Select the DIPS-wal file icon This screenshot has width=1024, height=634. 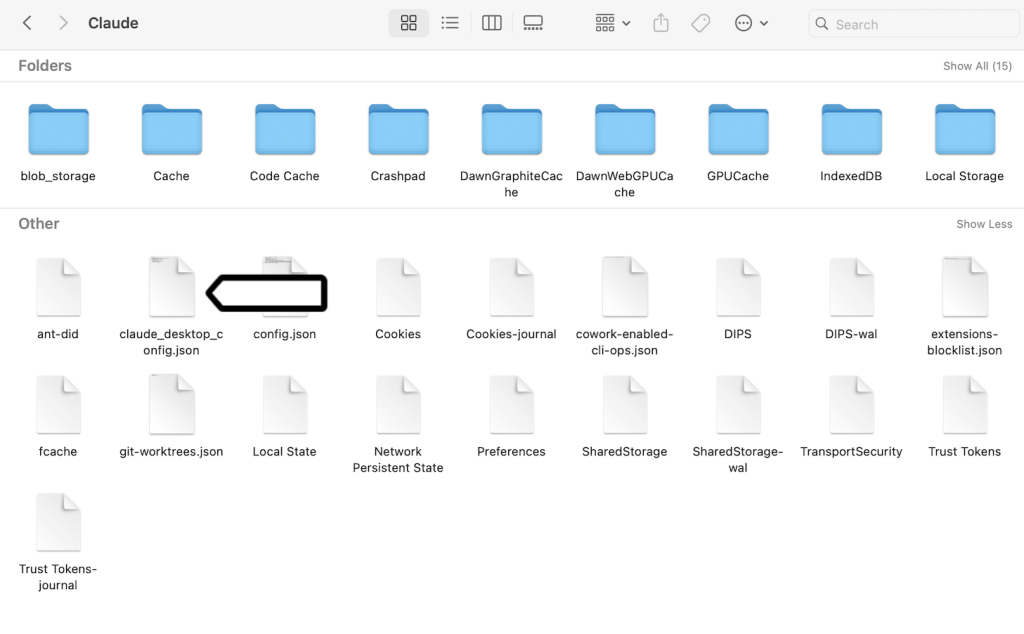click(x=852, y=287)
